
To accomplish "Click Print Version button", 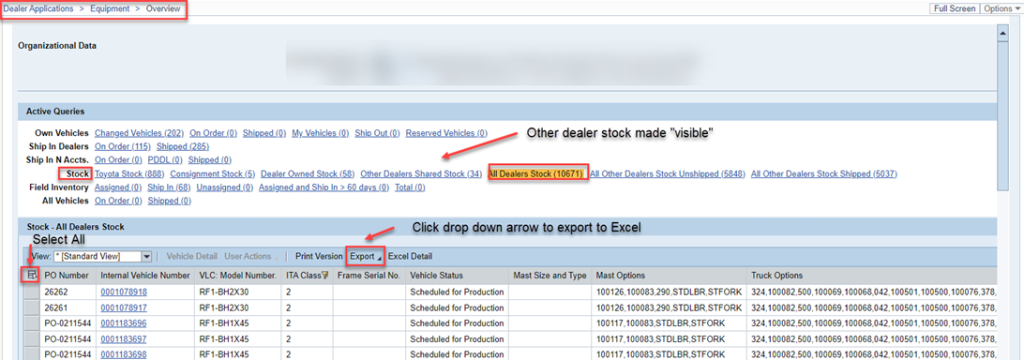I will (319, 256).
